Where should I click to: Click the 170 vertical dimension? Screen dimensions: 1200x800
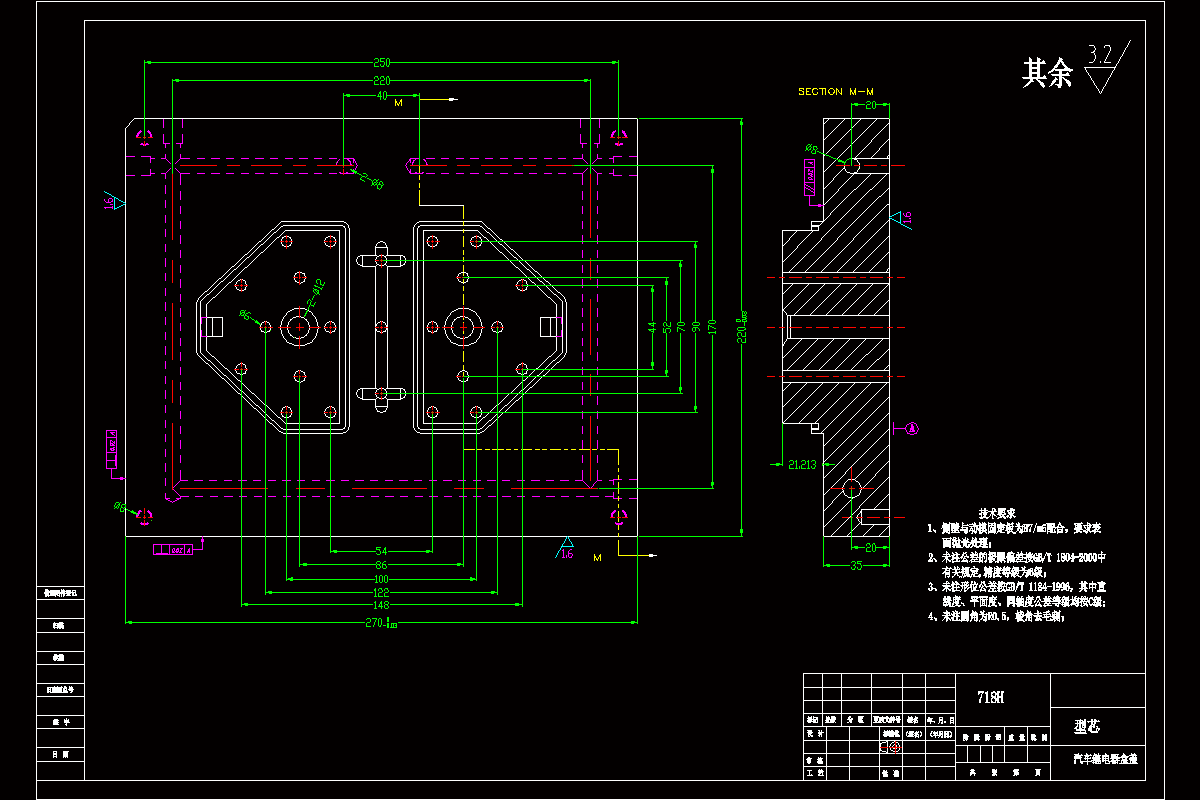tap(711, 327)
